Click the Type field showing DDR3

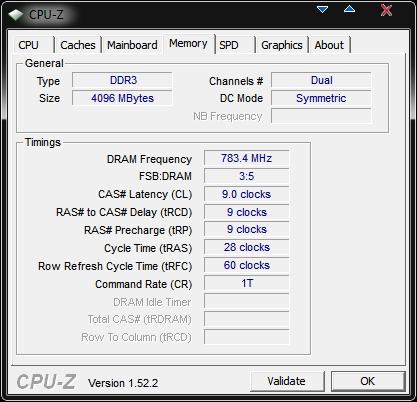[122, 80]
